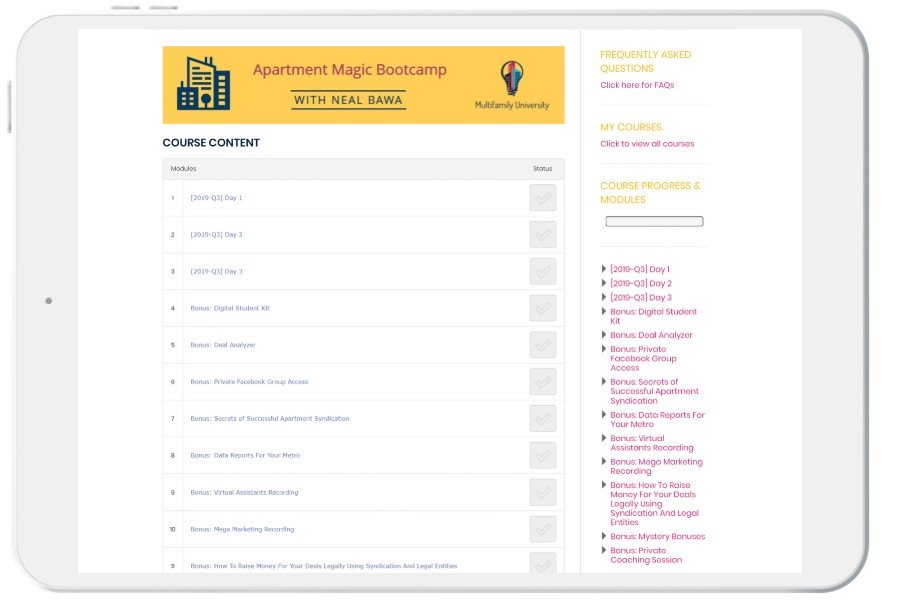Click the Modules column header

tap(183, 169)
